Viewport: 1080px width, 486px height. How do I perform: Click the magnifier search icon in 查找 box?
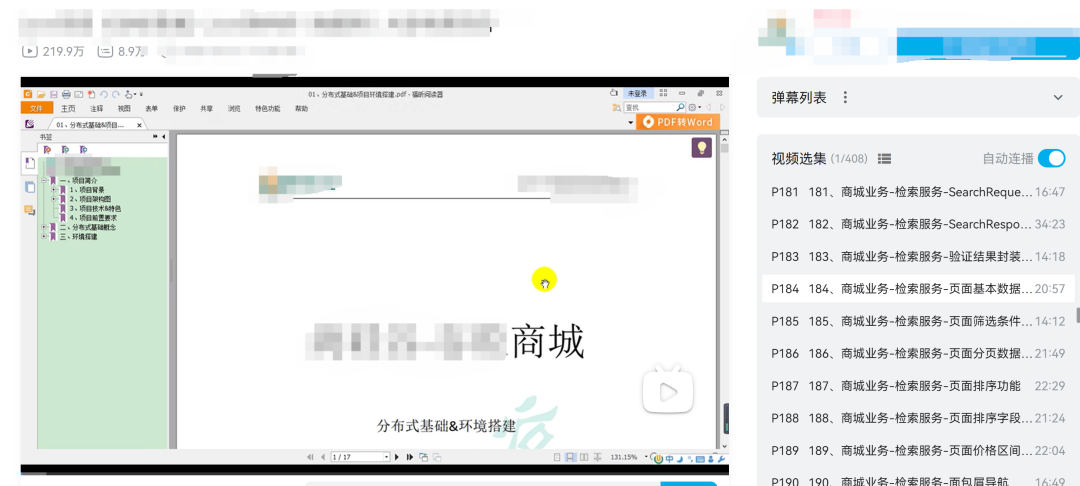coord(680,107)
